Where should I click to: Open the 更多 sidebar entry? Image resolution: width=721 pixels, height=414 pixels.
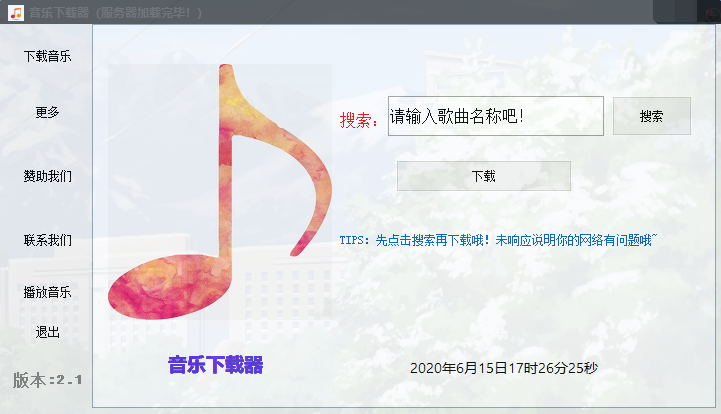pos(47,112)
